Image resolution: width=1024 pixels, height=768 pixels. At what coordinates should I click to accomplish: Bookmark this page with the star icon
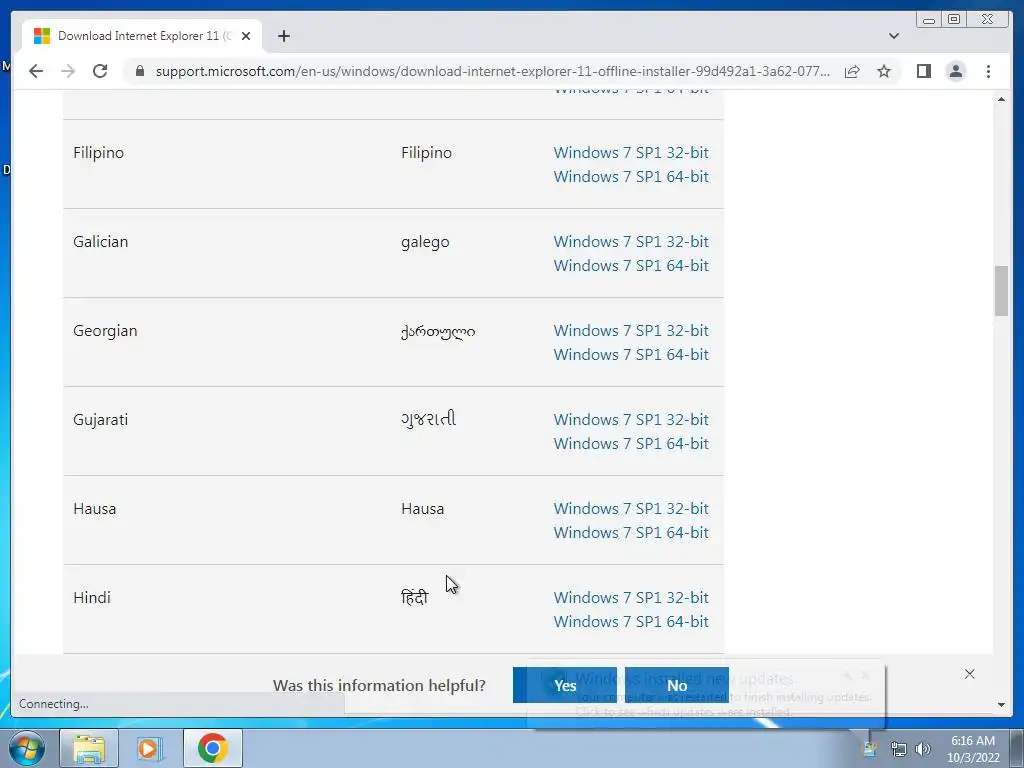[884, 71]
